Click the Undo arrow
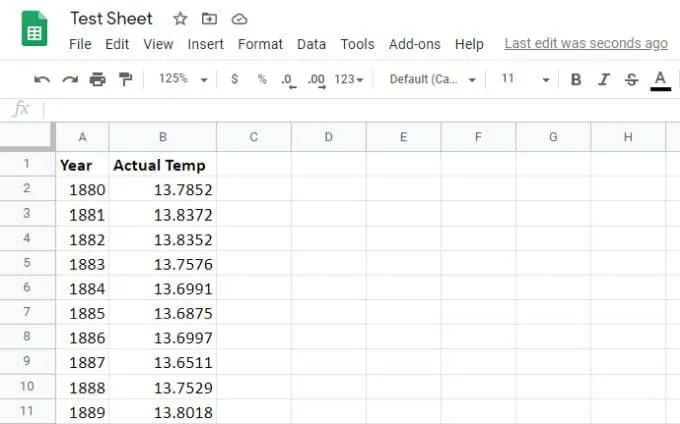Viewport: 680px width, 424px height. coord(42,79)
